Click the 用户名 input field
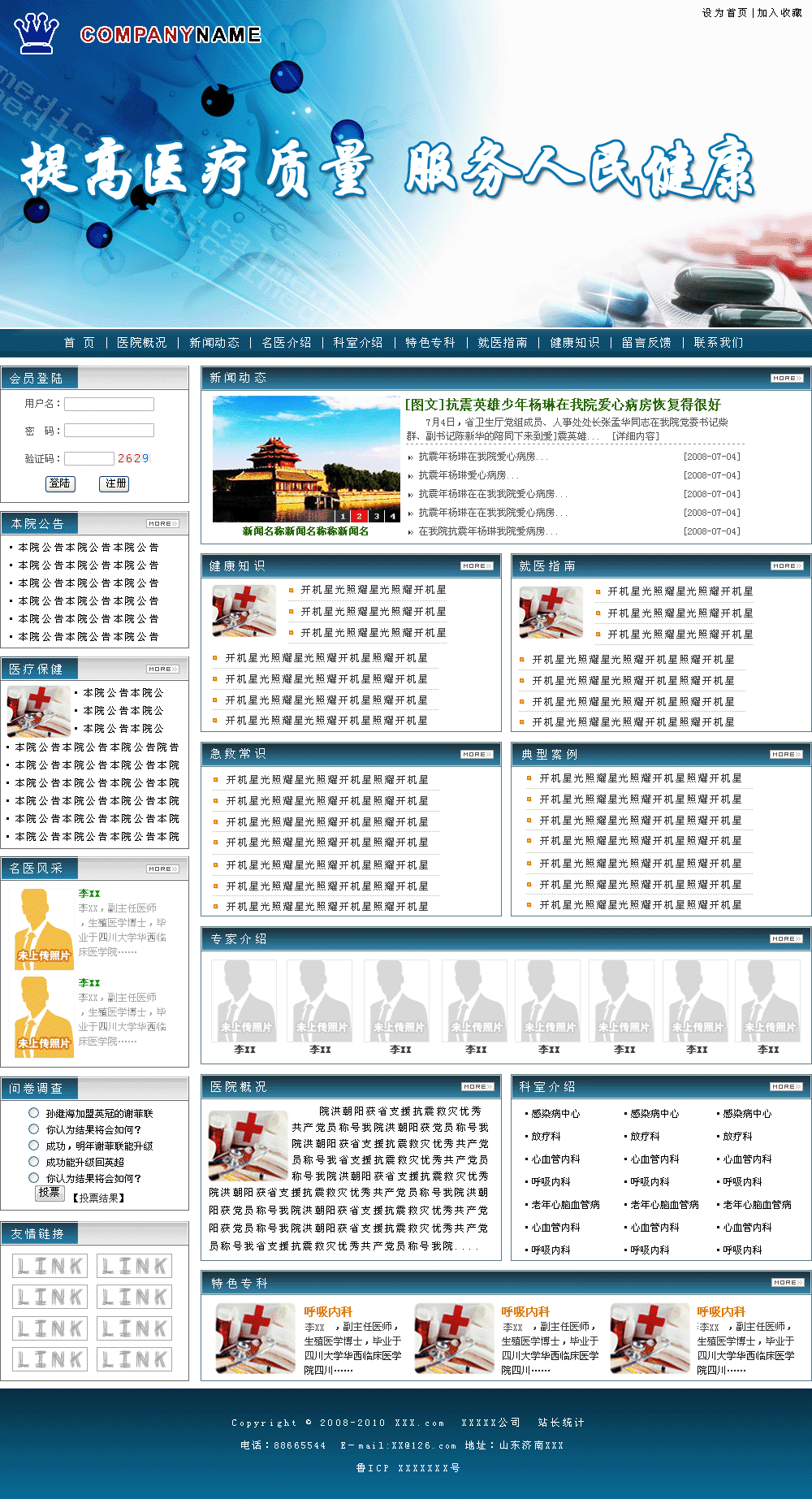This screenshot has height=1499, width=812. (109, 404)
